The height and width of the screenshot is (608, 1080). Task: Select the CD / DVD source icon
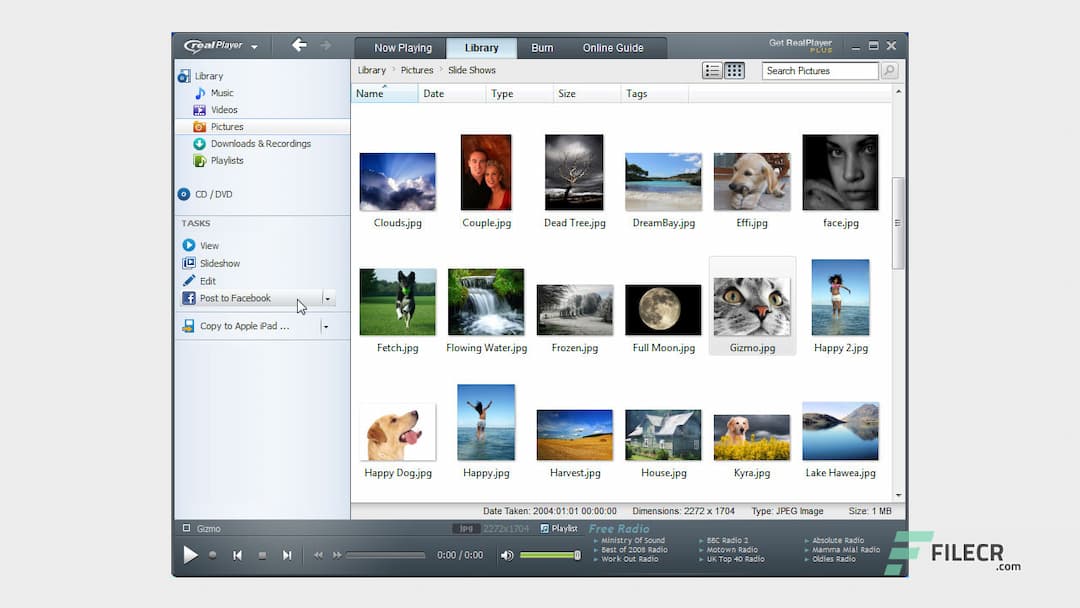[183, 194]
